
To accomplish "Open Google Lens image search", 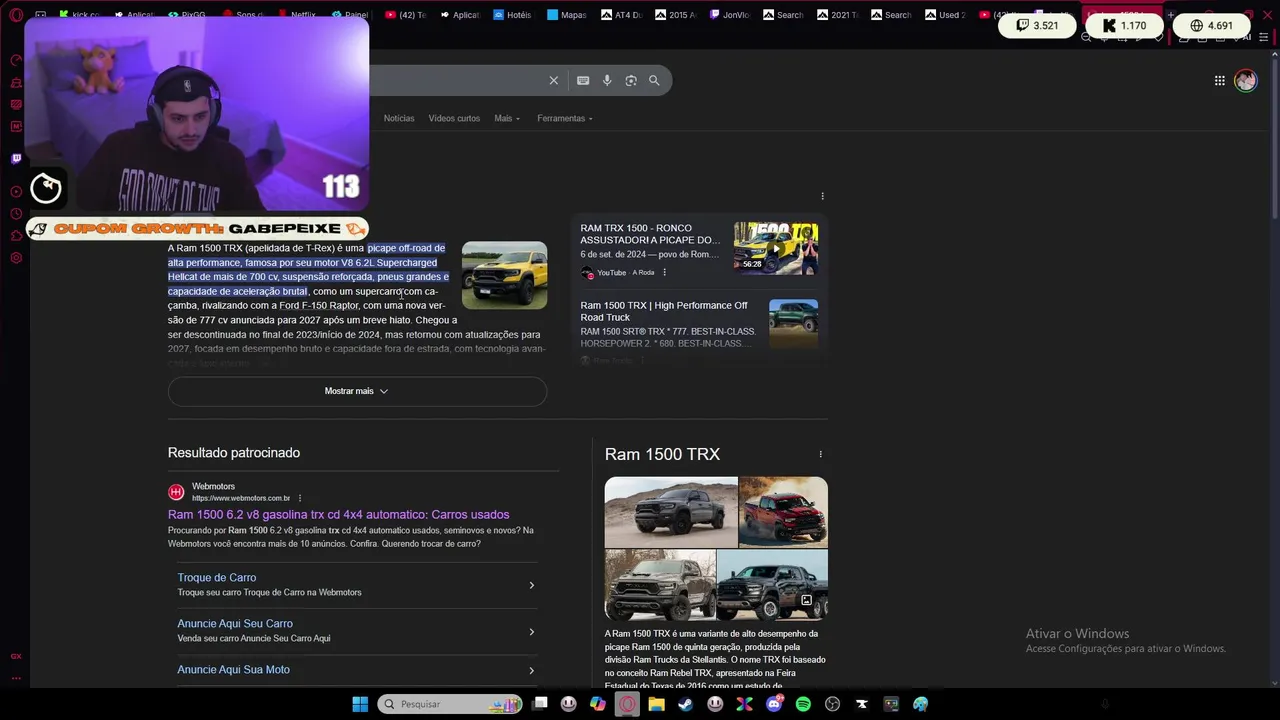I will (631, 80).
